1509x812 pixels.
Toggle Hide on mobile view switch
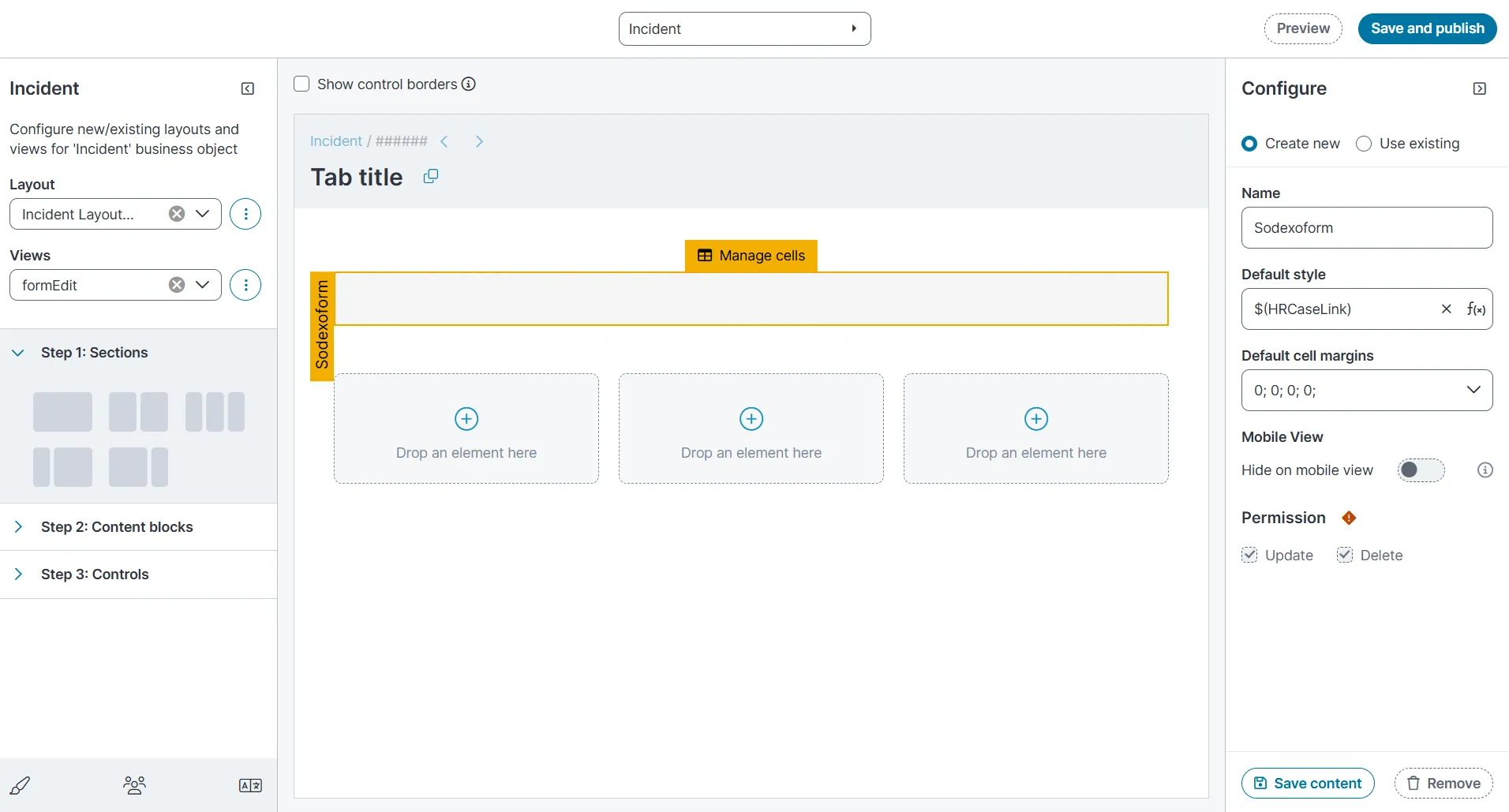click(x=1421, y=470)
